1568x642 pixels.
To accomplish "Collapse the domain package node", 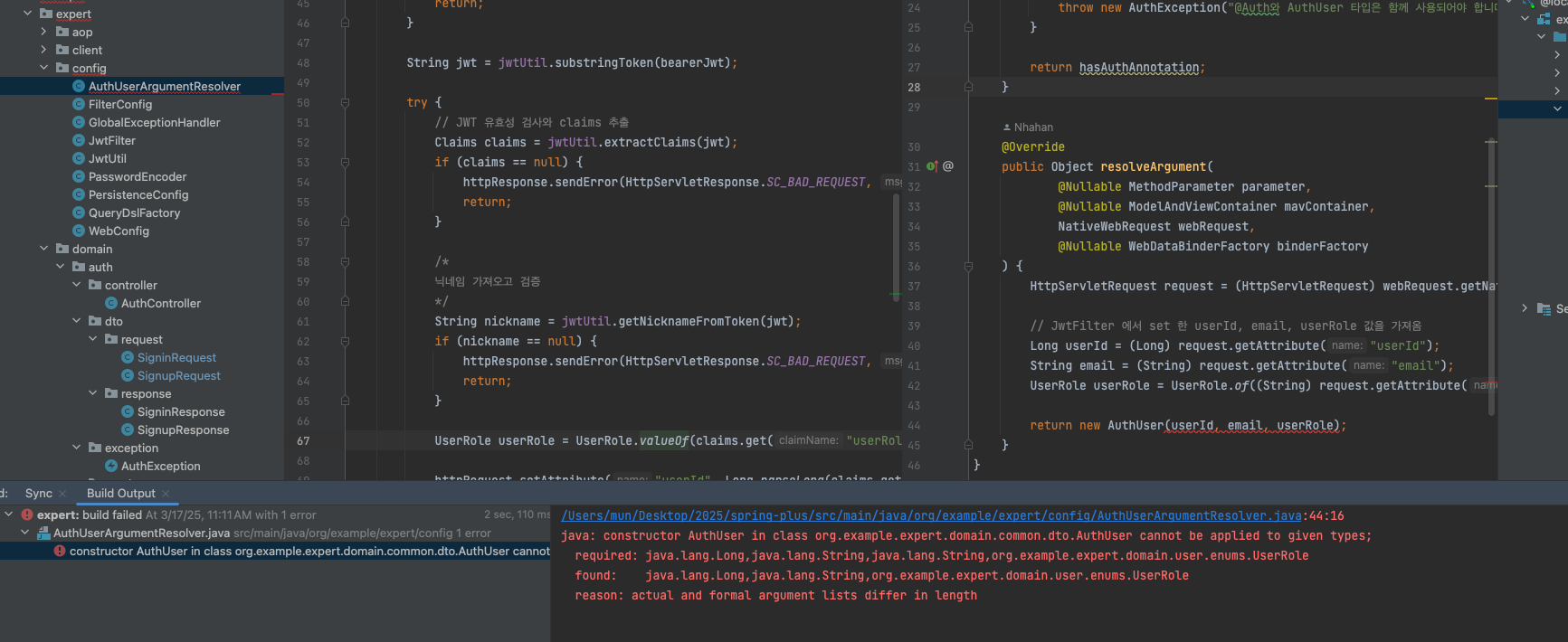I will (x=43, y=249).
